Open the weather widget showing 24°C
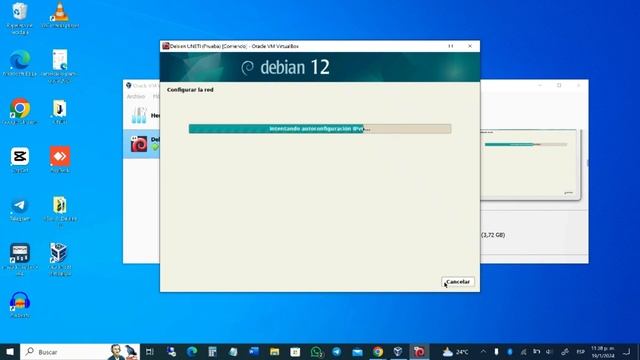 pos(456,351)
